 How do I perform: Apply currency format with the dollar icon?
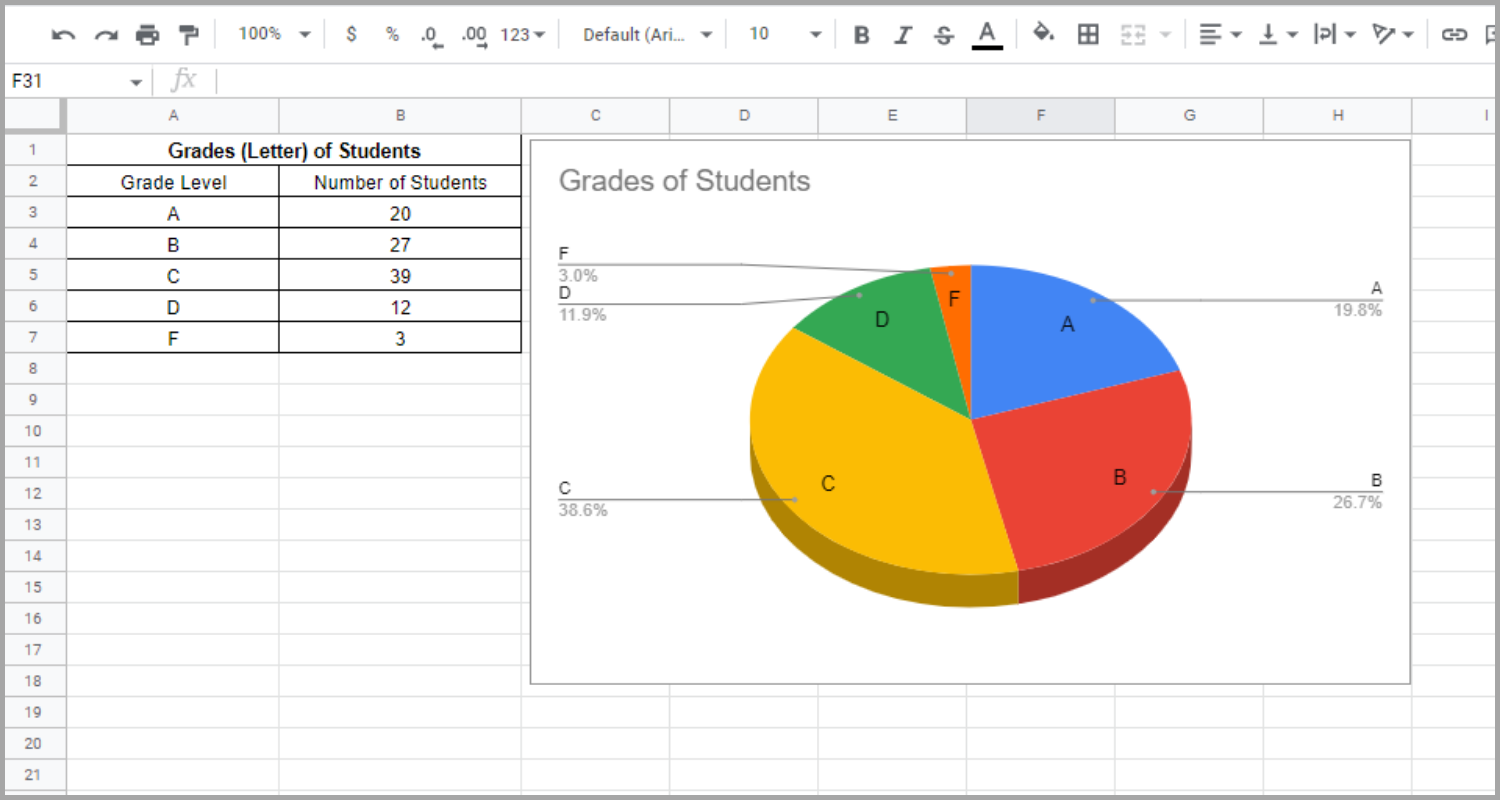click(x=351, y=33)
